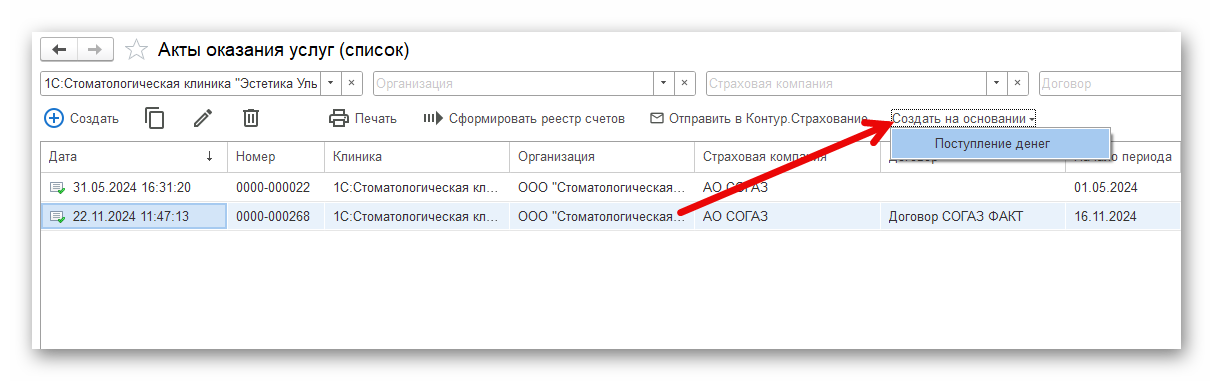Go forward with the right arrow button
Viewport: 1213px width, 381px height.
pos(95,49)
